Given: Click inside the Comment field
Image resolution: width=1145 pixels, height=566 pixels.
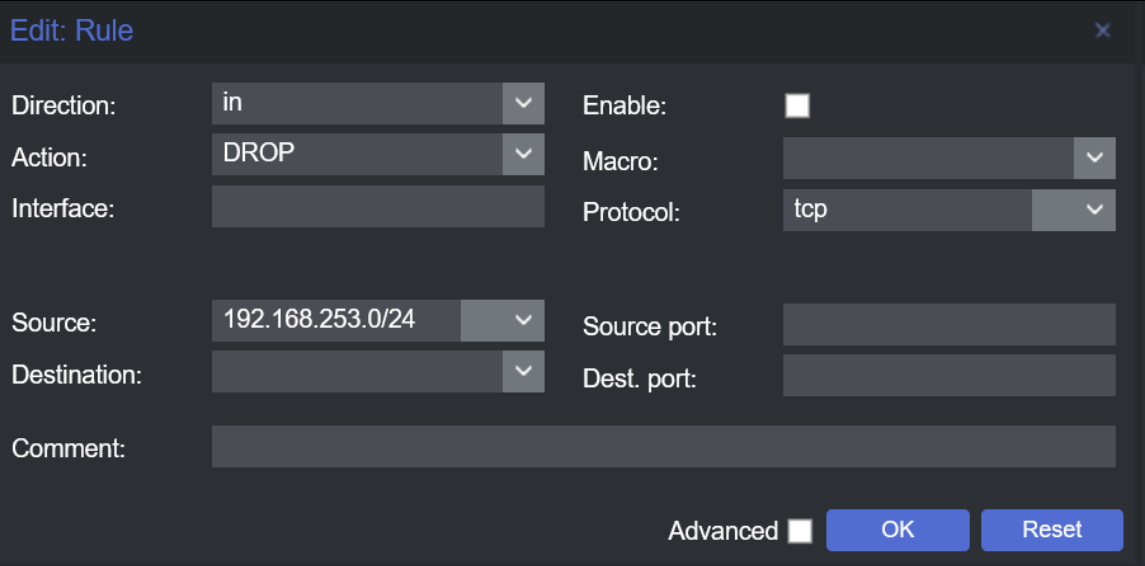Looking at the screenshot, I should click(663, 446).
